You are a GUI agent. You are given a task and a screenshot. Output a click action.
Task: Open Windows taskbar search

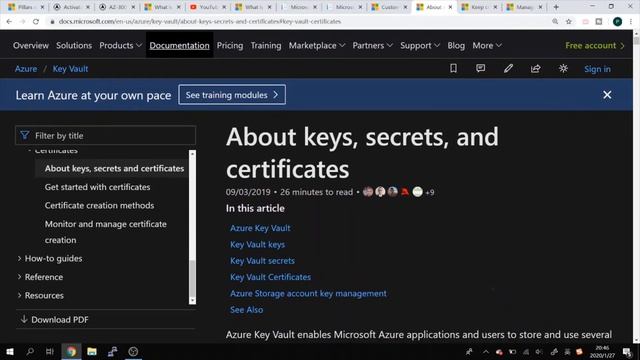point(30,351)
